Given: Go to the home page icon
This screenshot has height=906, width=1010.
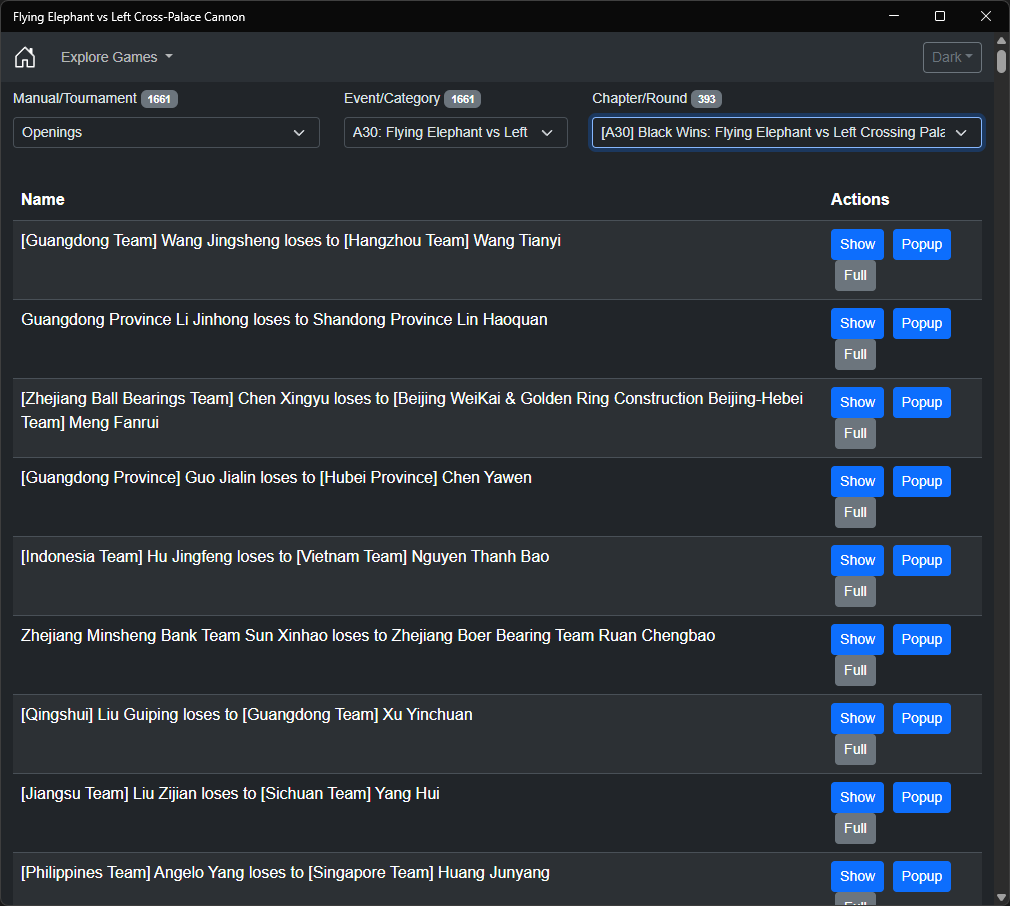Looking at the screenshot, I should coord(25,57).
